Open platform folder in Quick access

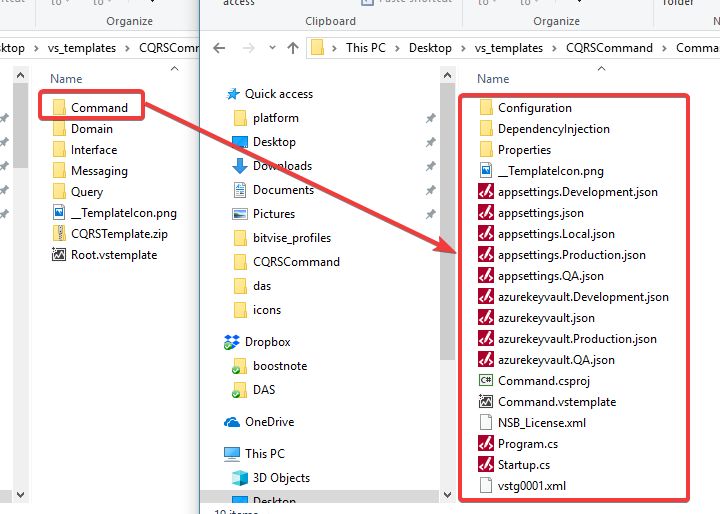266,118
